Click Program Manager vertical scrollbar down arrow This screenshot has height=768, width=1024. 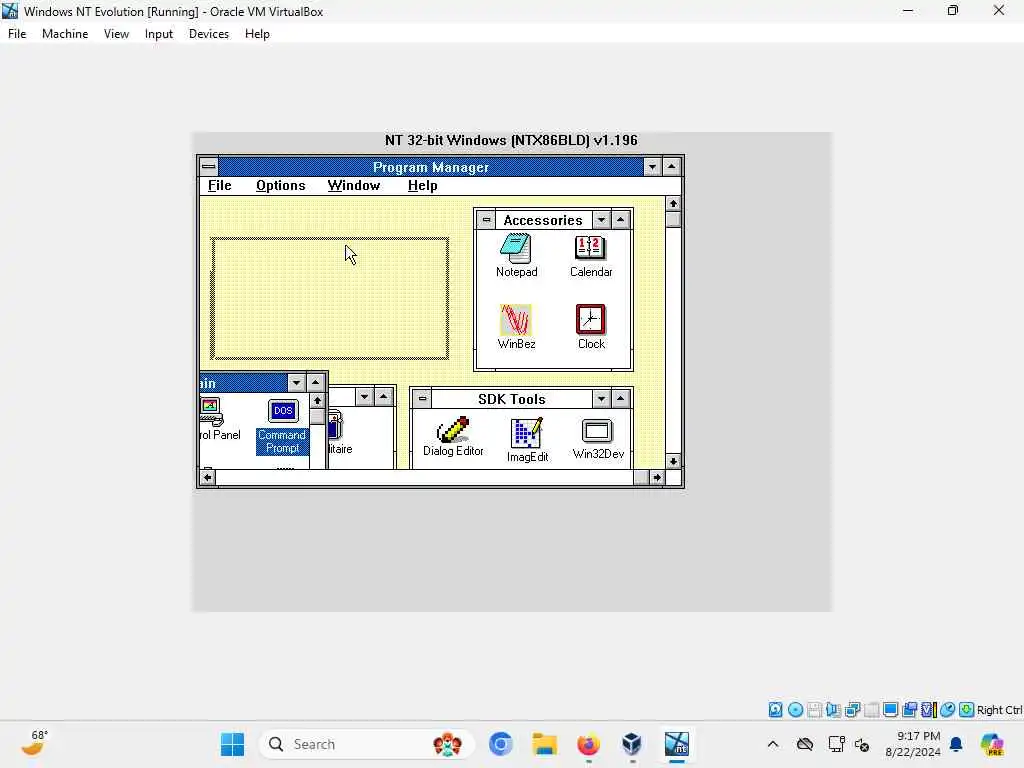click(x=673, y=462)
